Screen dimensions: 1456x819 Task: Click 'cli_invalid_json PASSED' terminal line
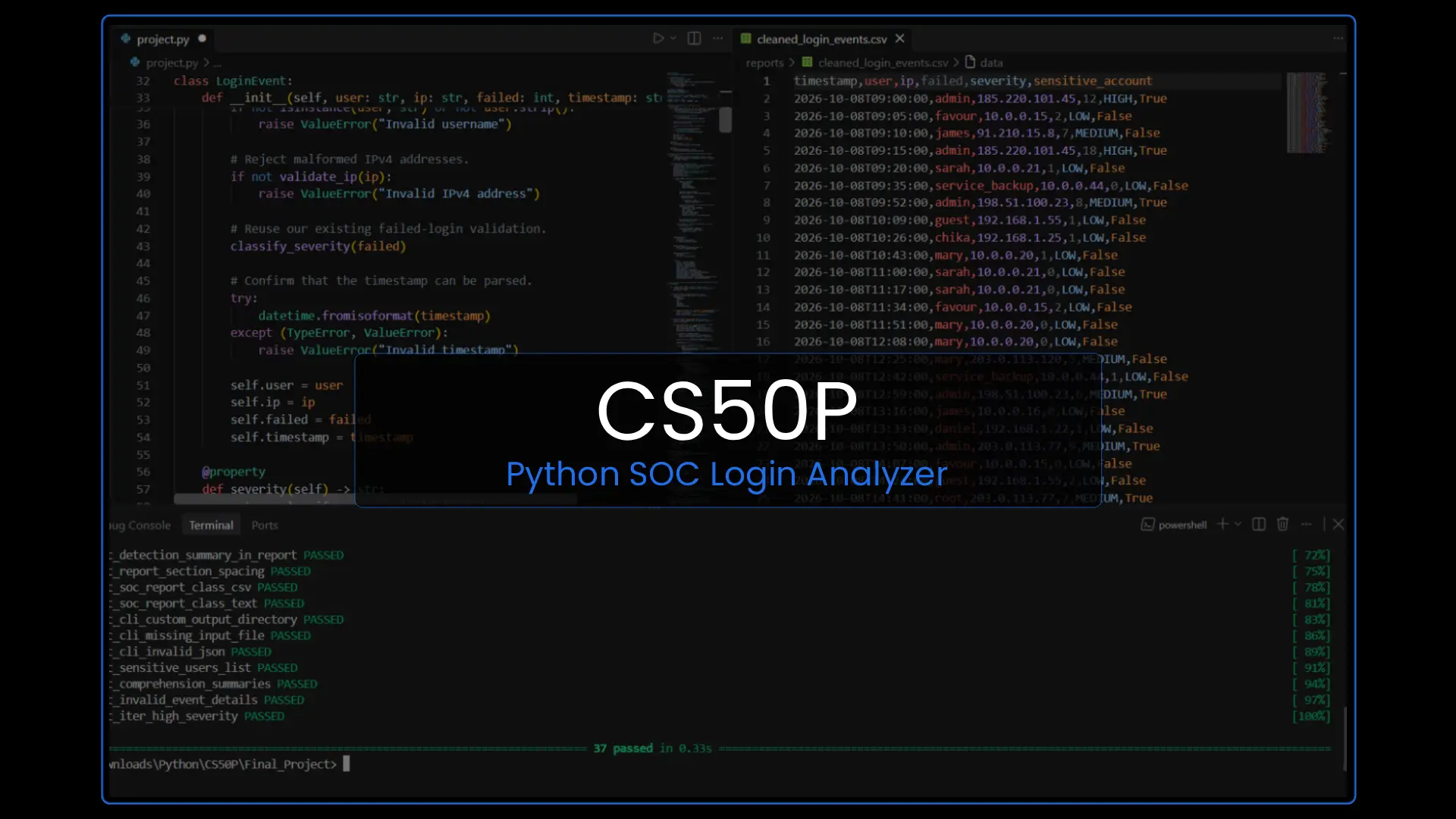click(x=190, y=651)
